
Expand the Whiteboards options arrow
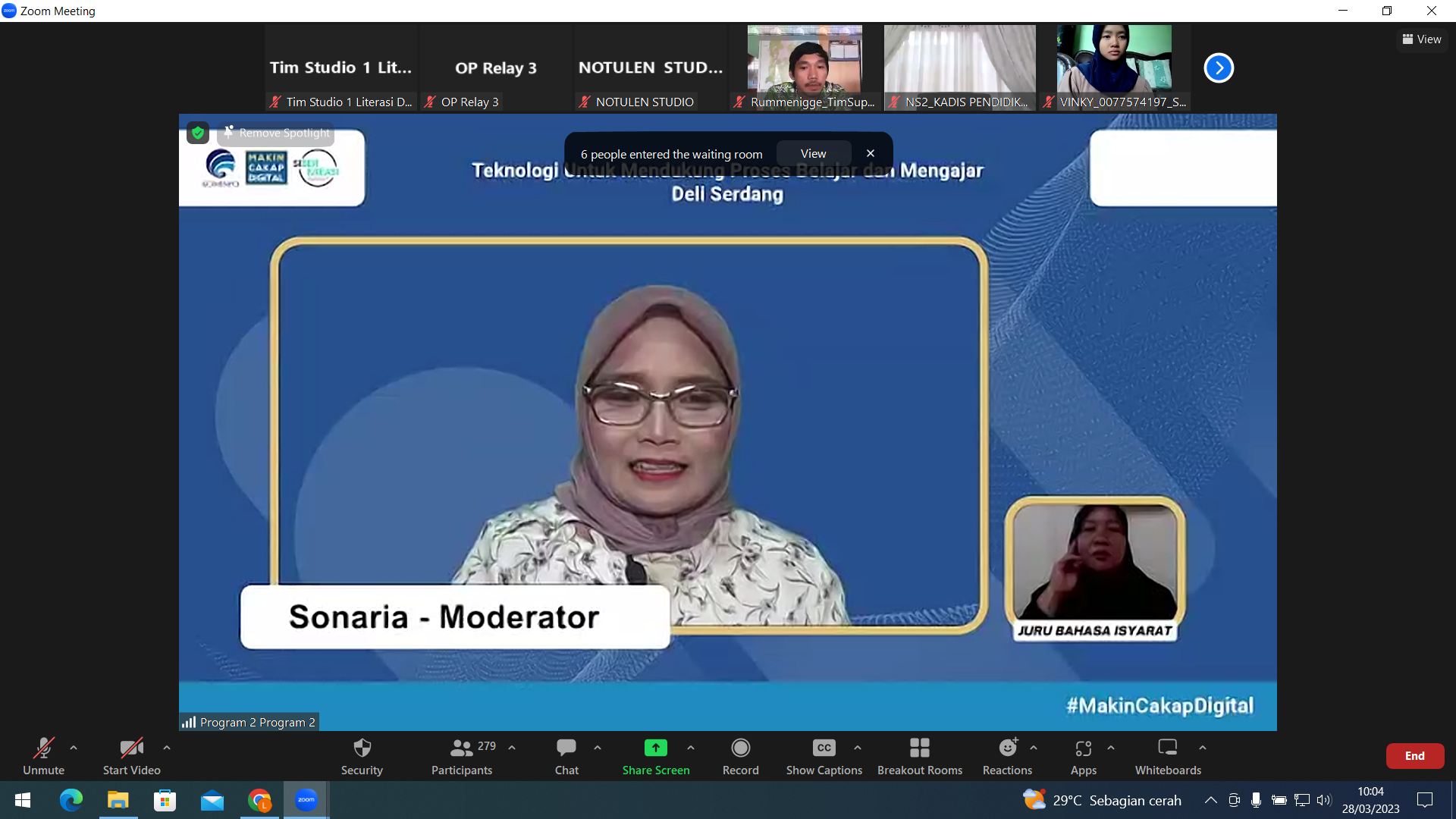(x=1203, y=748)
